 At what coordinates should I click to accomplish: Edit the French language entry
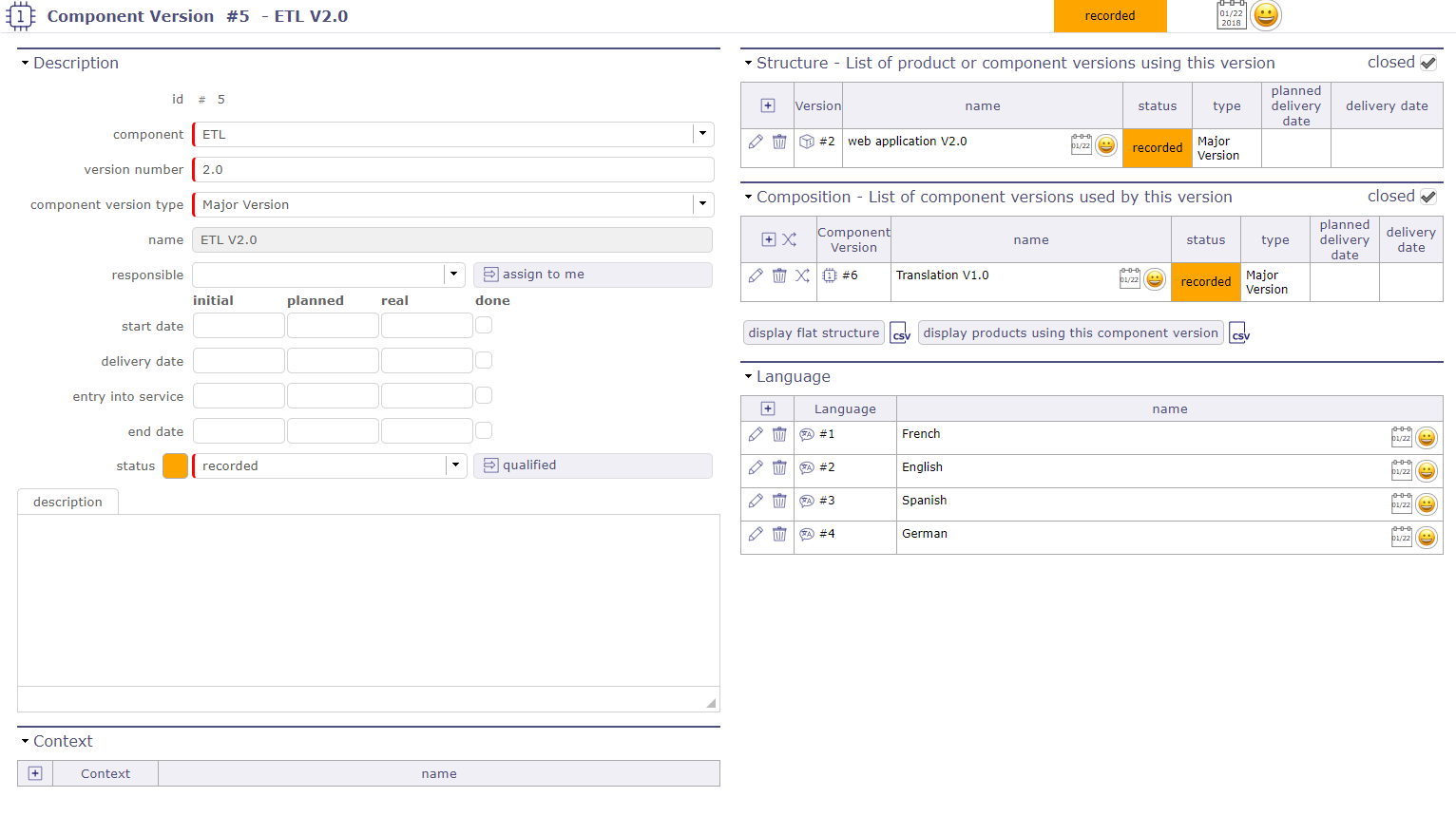[756, 434]
